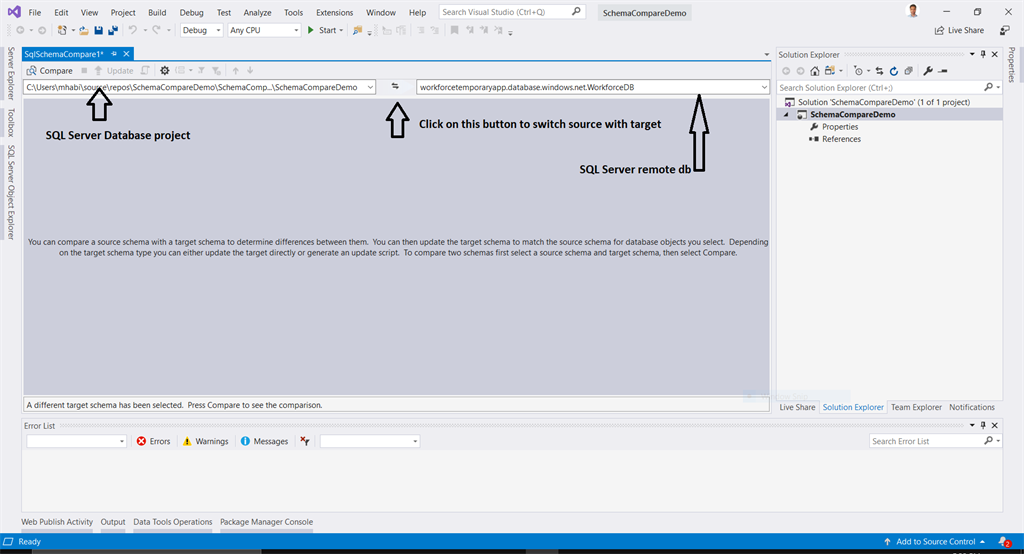Open schema compare options gear
Viewport: 1024px width, 554px height.
165,71
